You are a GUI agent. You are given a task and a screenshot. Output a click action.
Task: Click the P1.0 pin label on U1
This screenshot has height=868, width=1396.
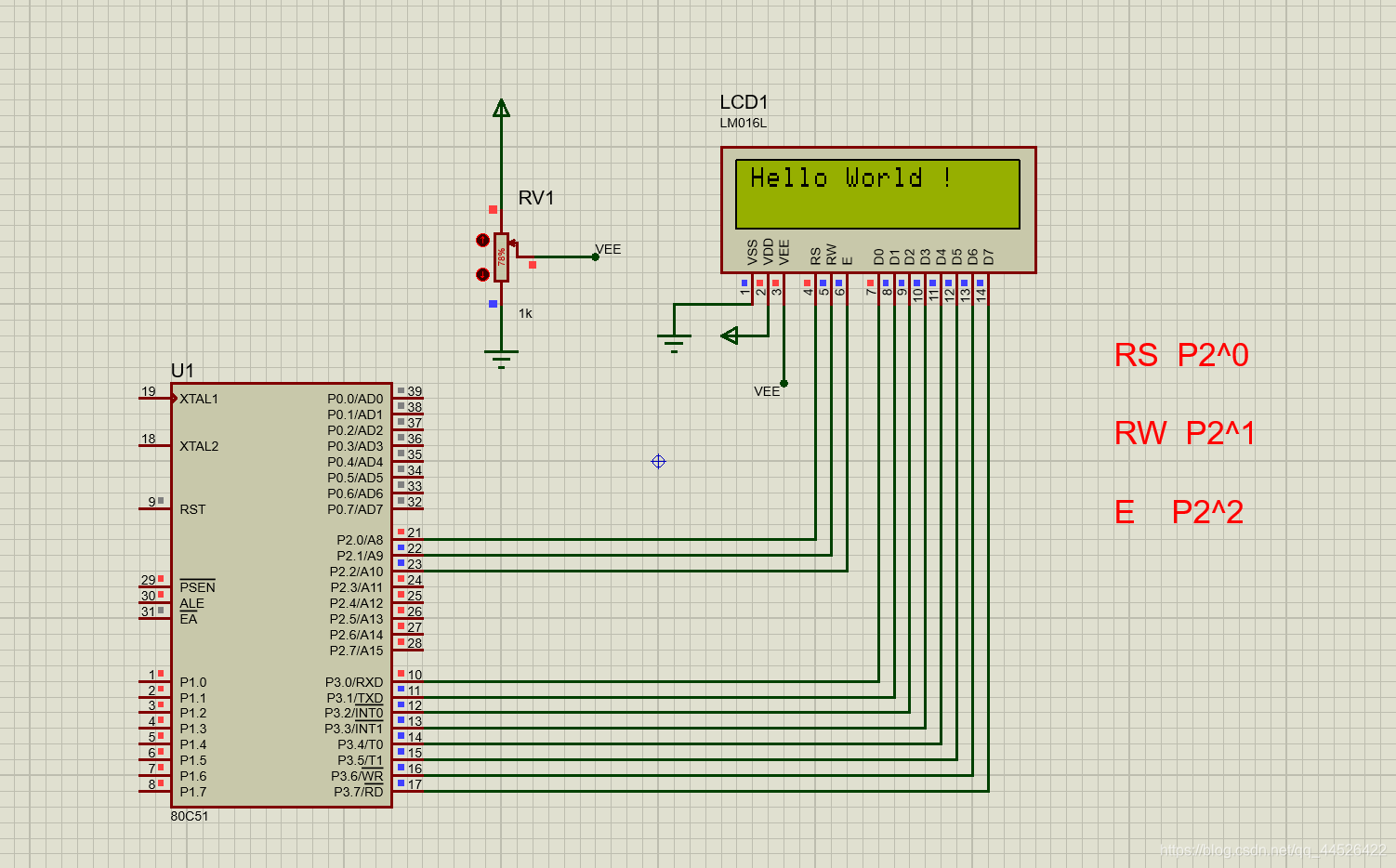point(193,682)
